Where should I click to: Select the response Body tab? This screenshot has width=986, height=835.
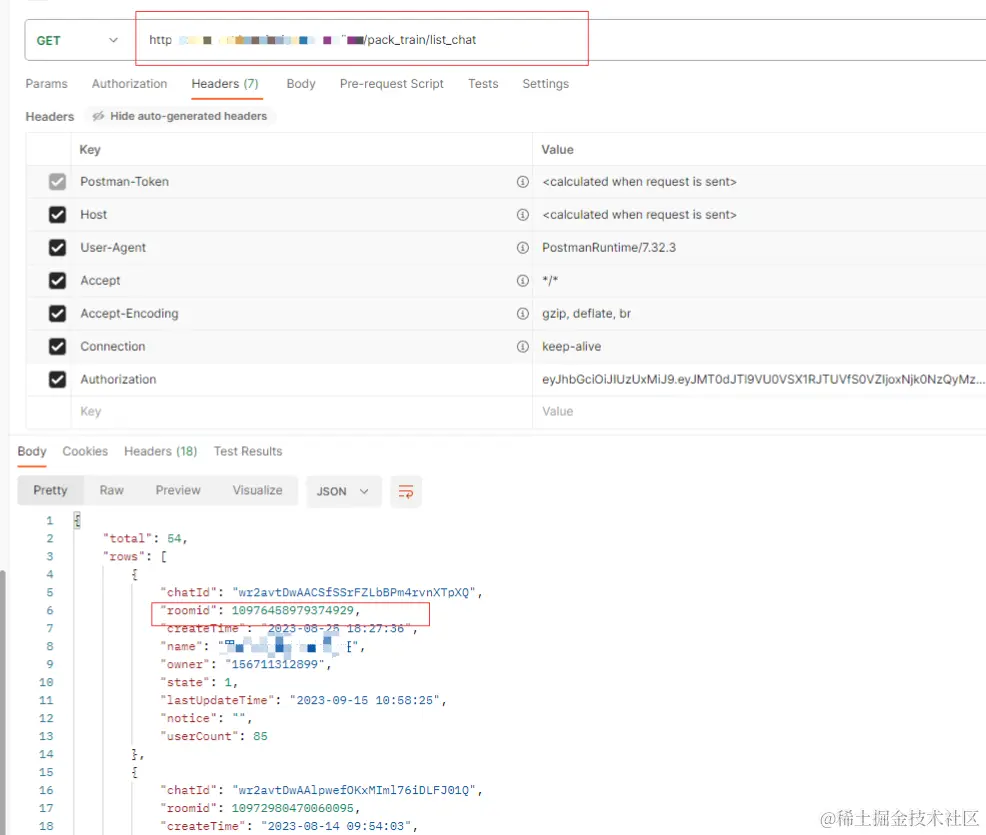click(x=31, y=451)
